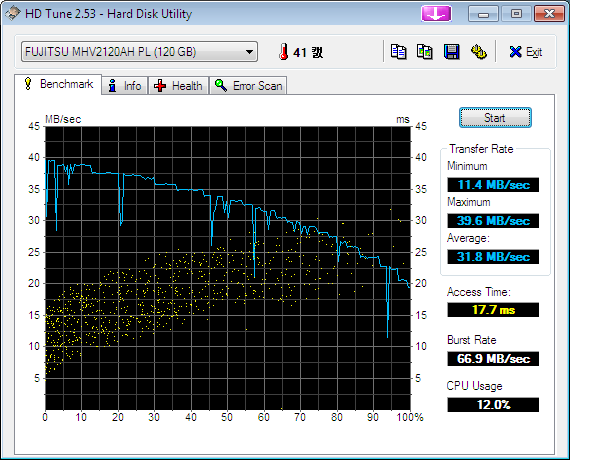
Task: Switch to the Info tab
Action: [125, 85]
